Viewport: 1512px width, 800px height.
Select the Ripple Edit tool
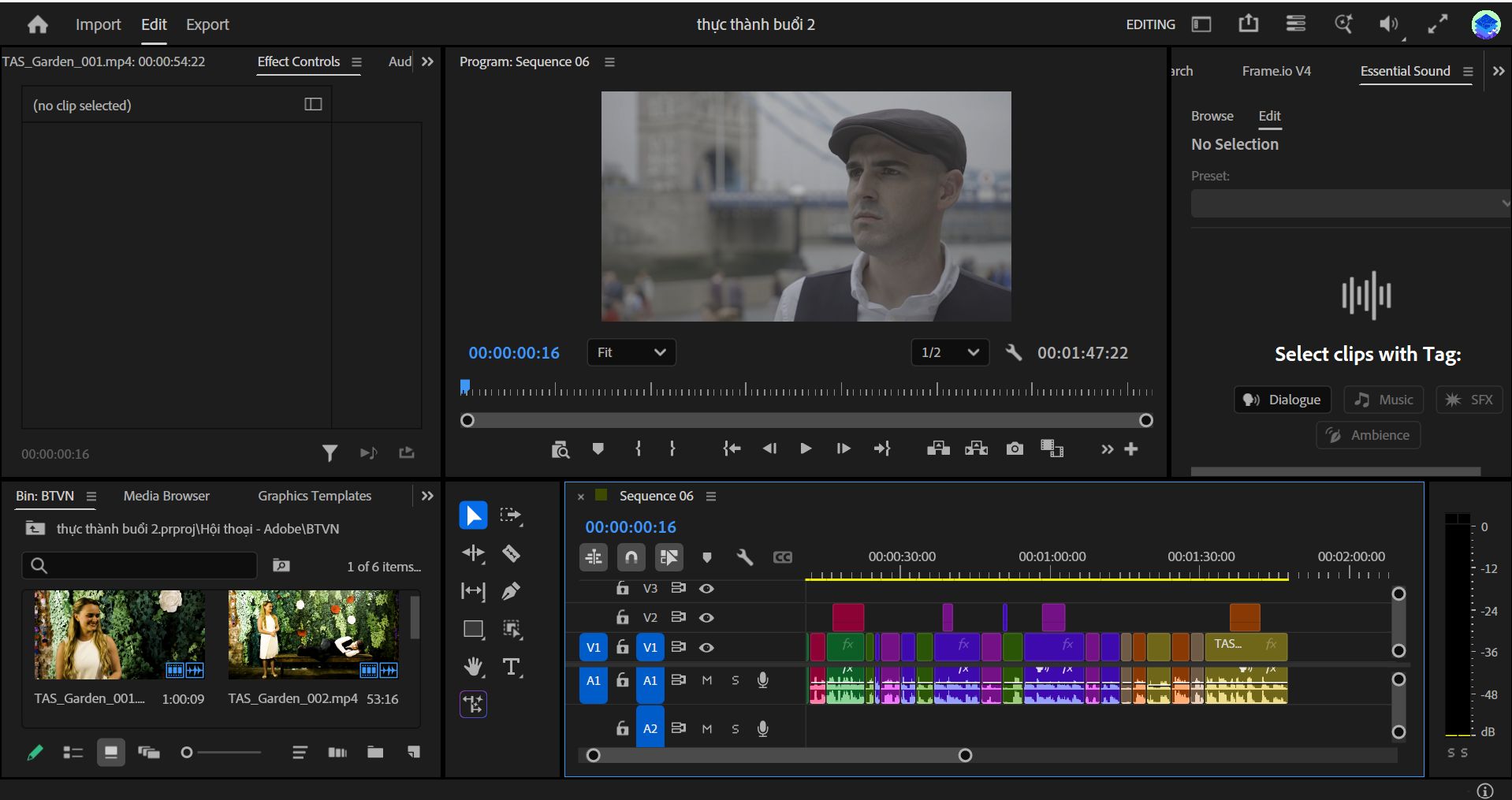click(x=473, y=553)
